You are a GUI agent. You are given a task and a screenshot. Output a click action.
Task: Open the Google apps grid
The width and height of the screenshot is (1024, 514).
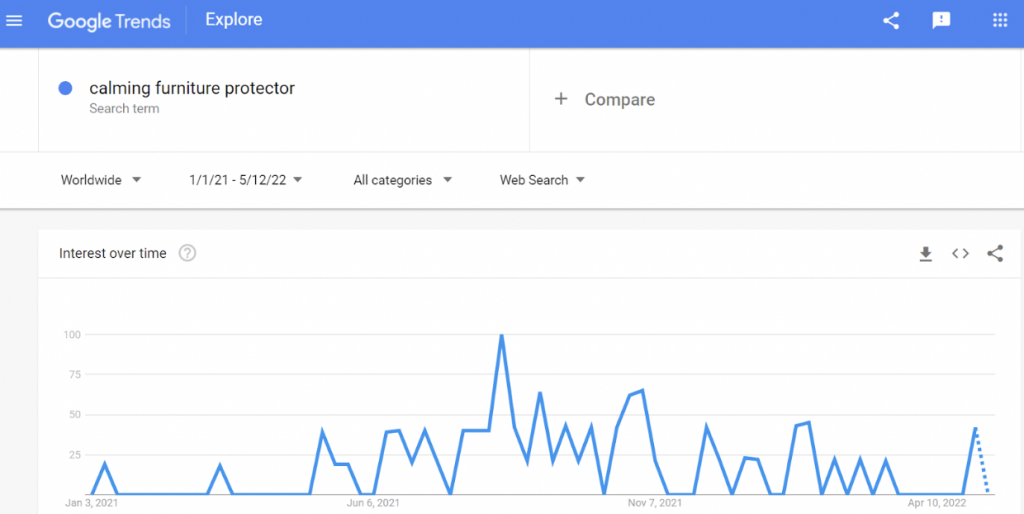pos(1000,21)
